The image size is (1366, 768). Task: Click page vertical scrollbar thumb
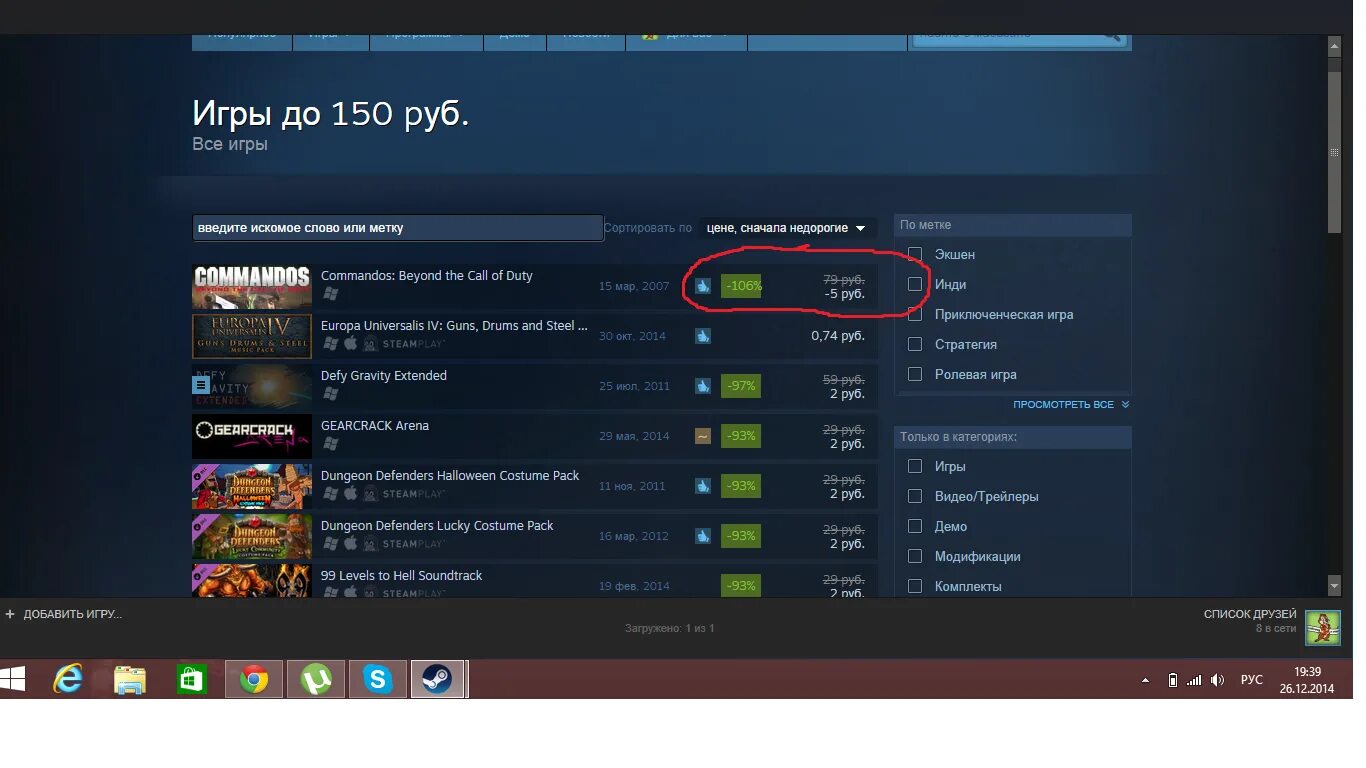[x=1334, y=153]
